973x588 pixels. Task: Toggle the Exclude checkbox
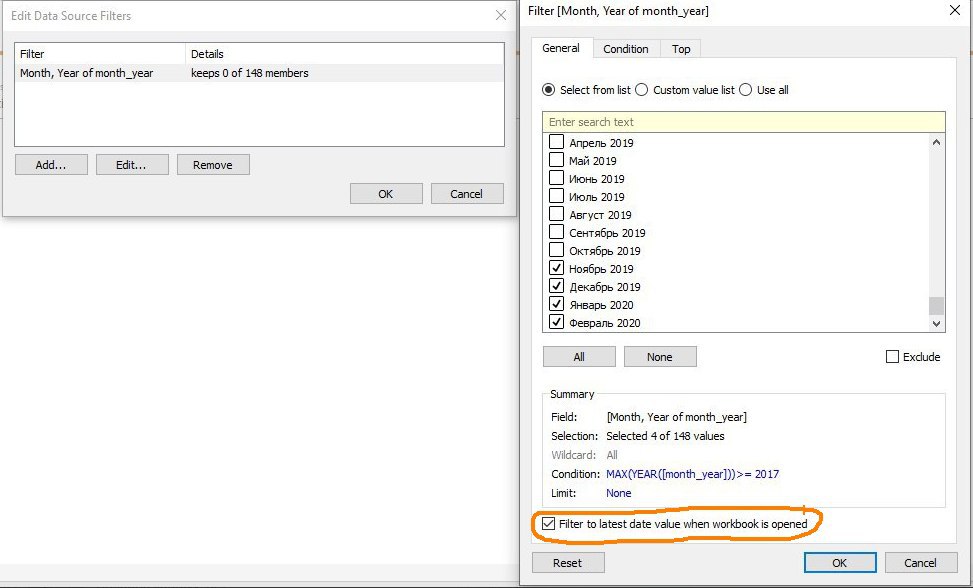[892, 357]
